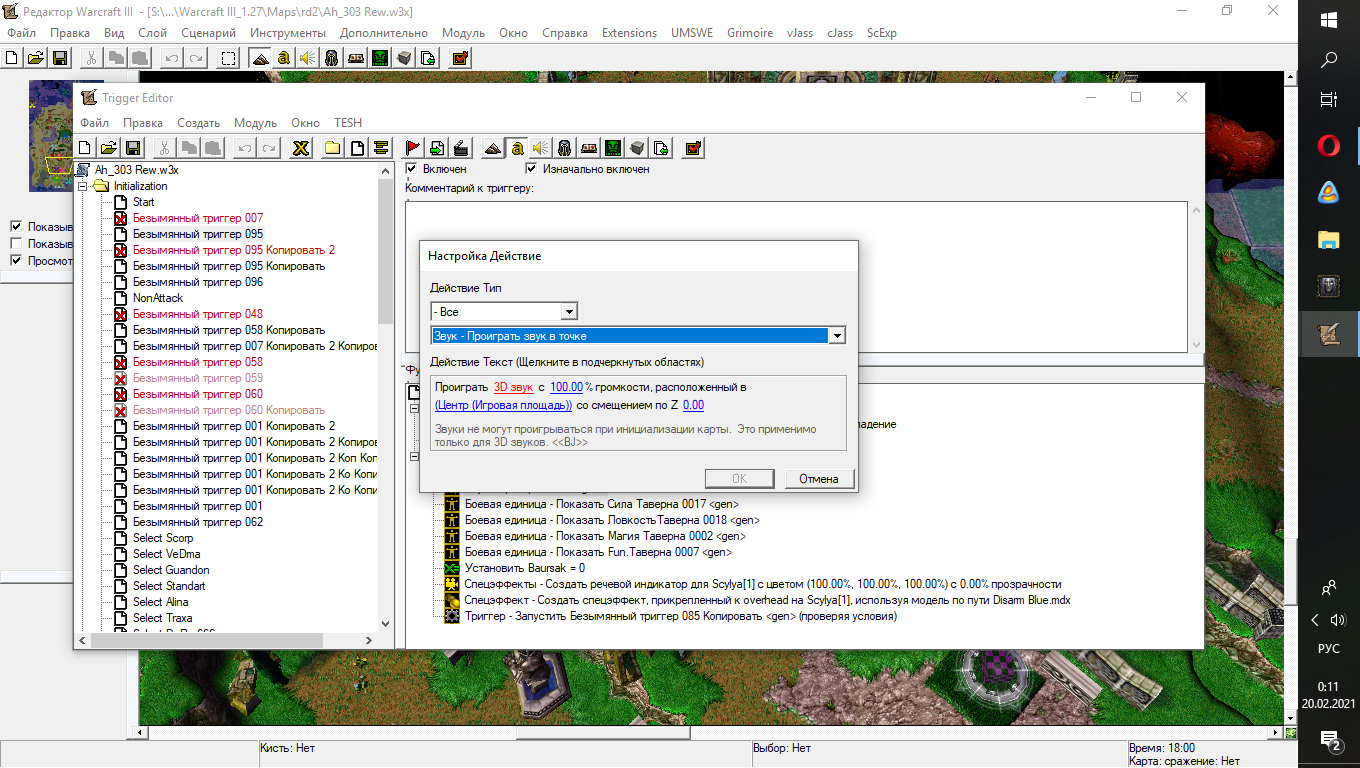This screenshot has width=1360, height=768.
Task: Open Object Manager cube icon in Trigger Editor
Action: (637, 148)
